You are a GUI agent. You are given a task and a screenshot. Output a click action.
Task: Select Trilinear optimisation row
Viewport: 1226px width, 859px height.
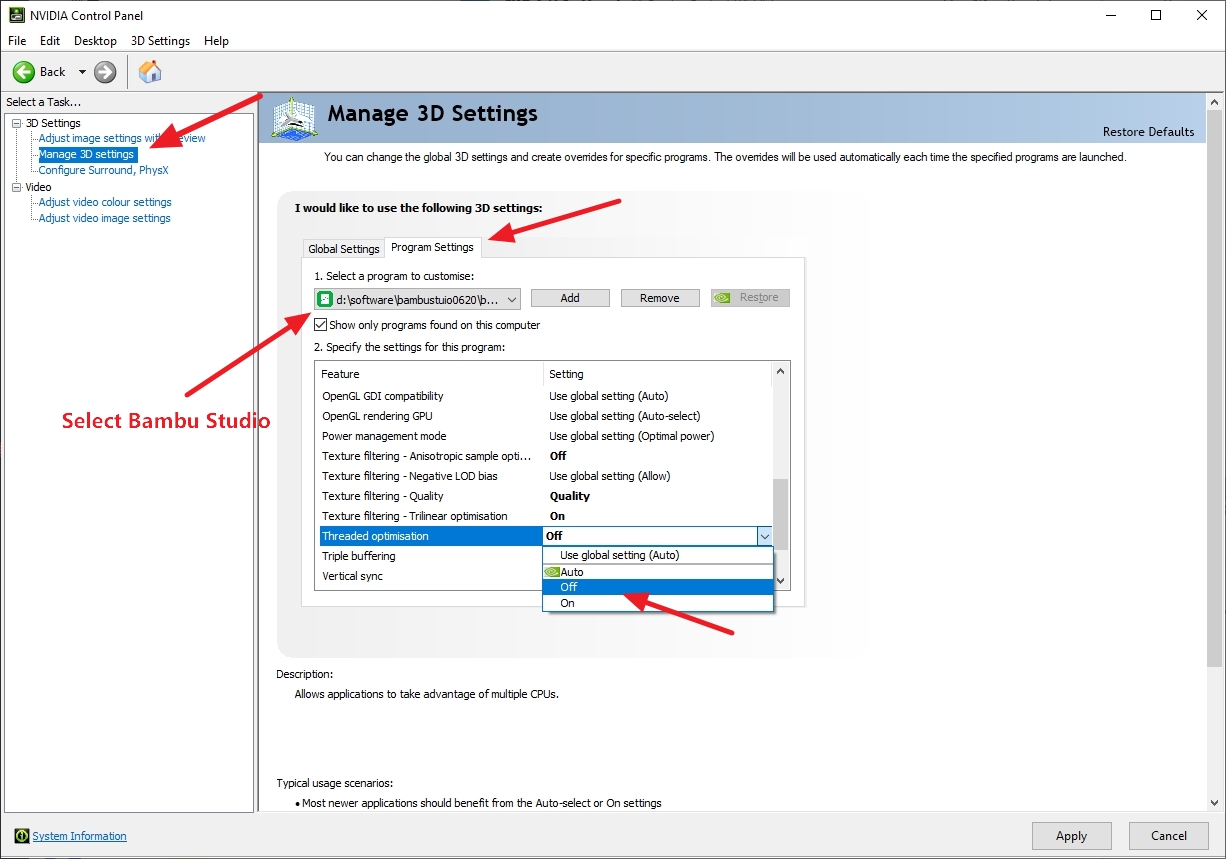pos(544,516)
